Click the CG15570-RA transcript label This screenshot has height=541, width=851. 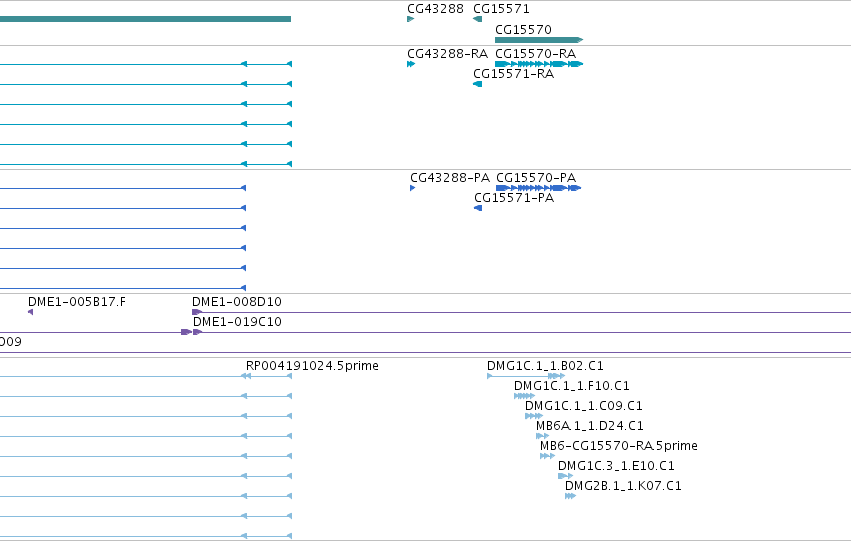tap(535, 54)
